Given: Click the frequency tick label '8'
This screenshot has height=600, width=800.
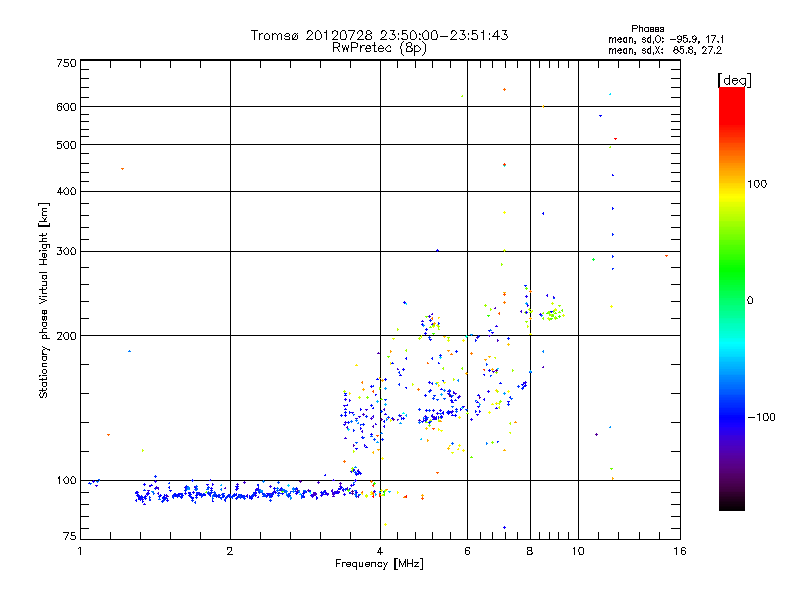Looking at the screenshot, I should point(530,551).
